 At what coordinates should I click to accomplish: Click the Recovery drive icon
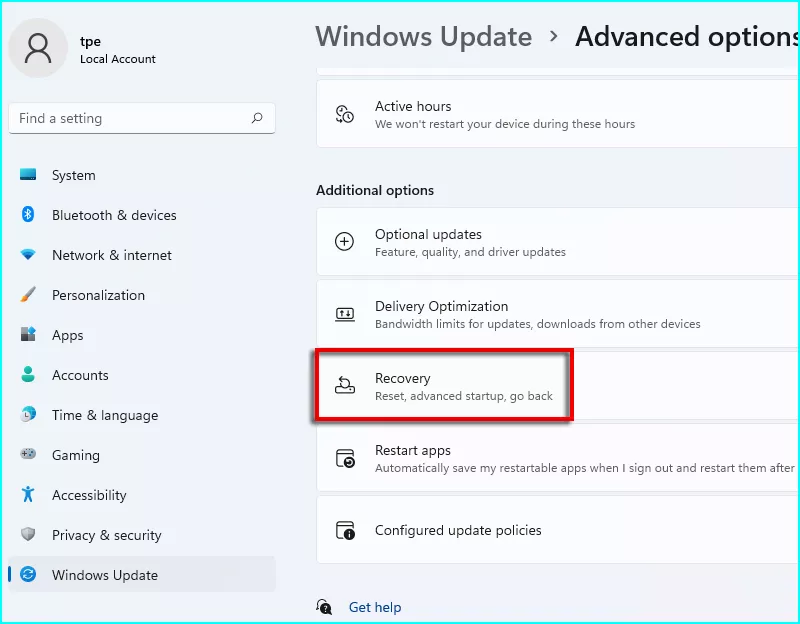(x=344, y=386)
